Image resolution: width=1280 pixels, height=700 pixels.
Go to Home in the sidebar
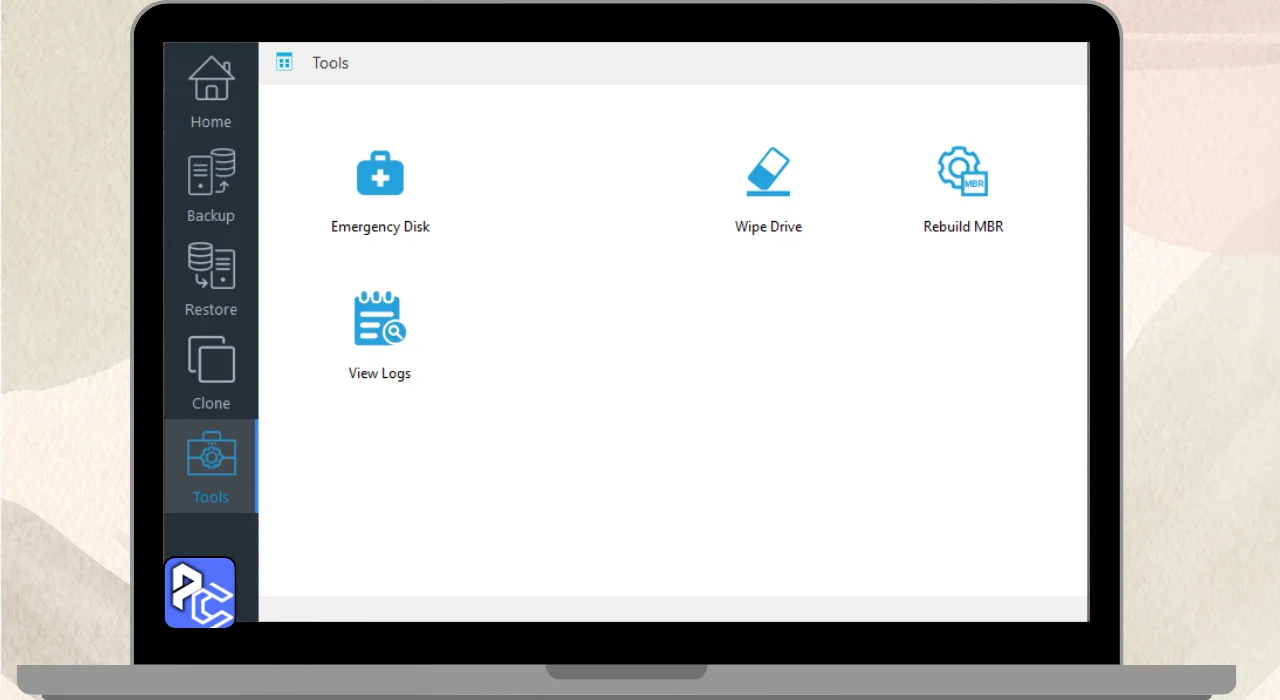coord(211,93)
